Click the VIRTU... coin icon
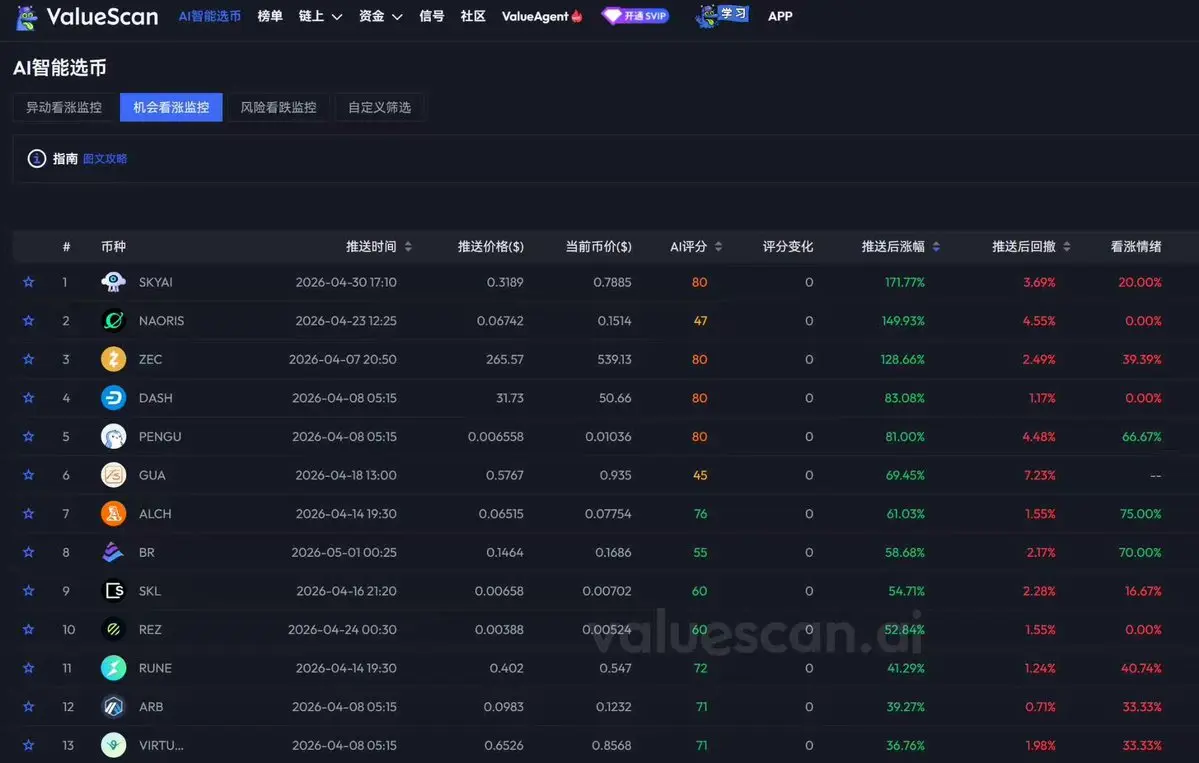Viewport: 1199px width, 763px height. tap(113, 745)
